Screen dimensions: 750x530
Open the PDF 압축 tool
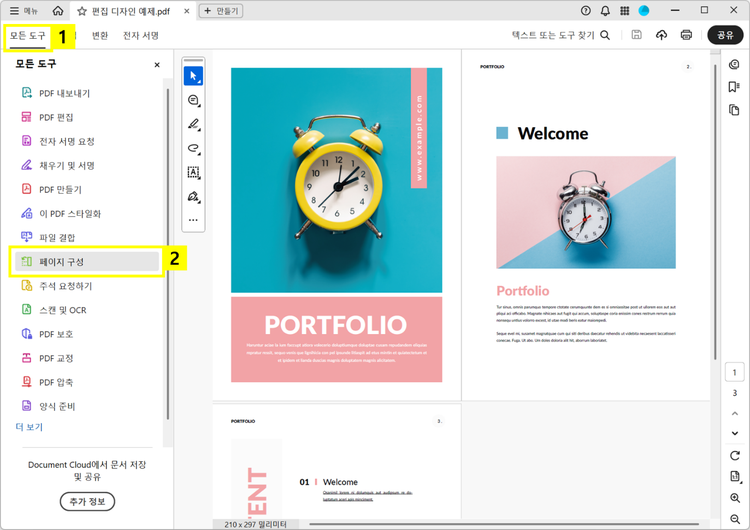pyautogui.click(x=86, y=382)
